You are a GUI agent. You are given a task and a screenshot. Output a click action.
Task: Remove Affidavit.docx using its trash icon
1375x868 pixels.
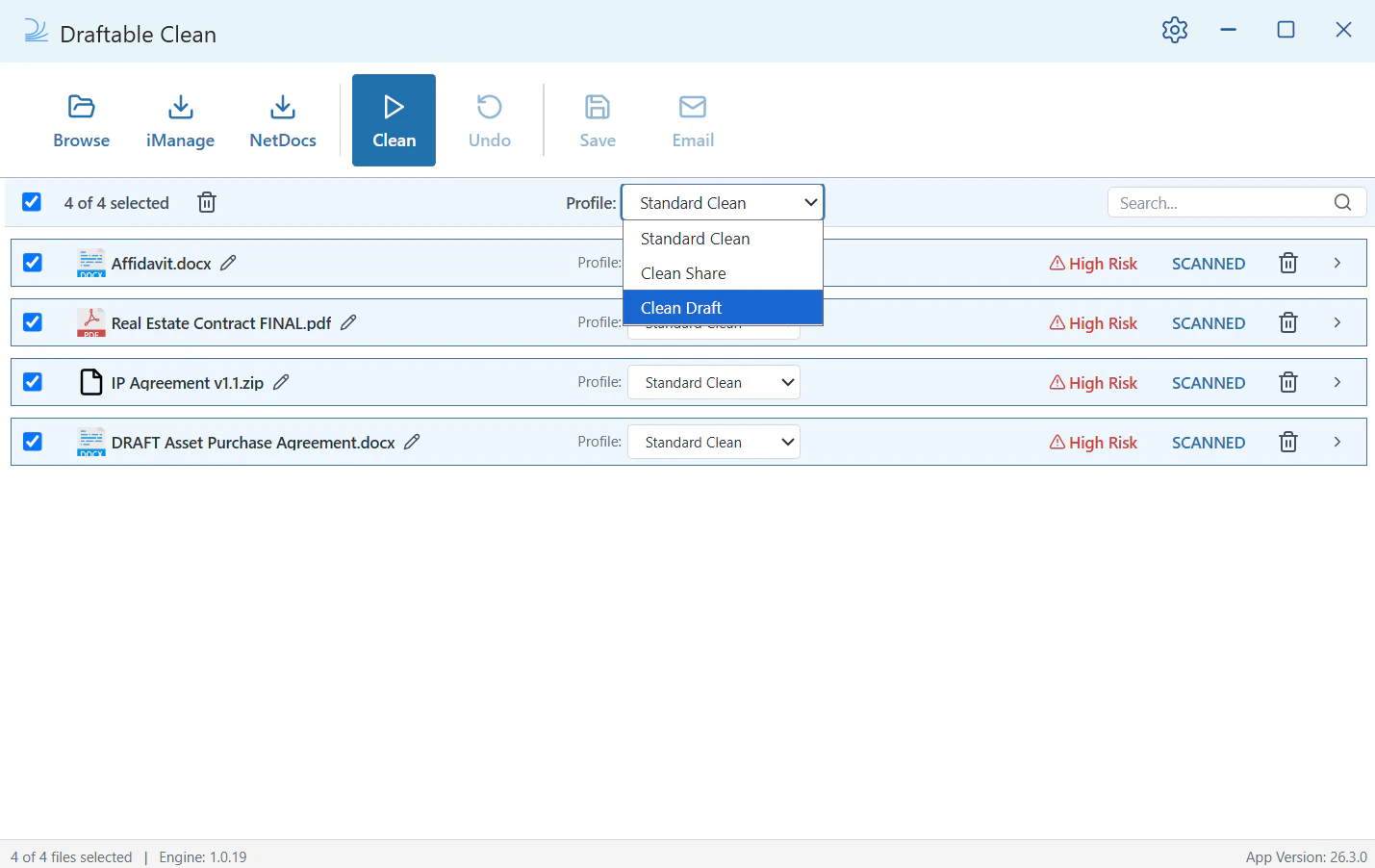point(1288,263)
